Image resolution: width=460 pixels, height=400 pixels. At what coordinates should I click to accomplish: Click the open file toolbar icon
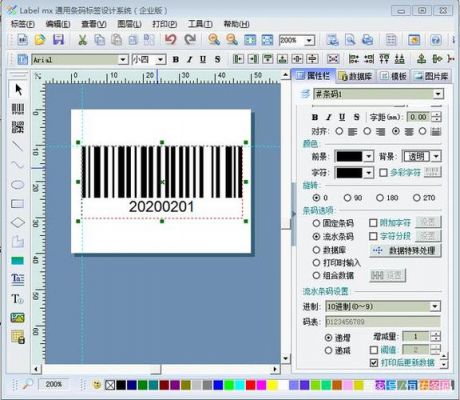click(x=40, y=40)
